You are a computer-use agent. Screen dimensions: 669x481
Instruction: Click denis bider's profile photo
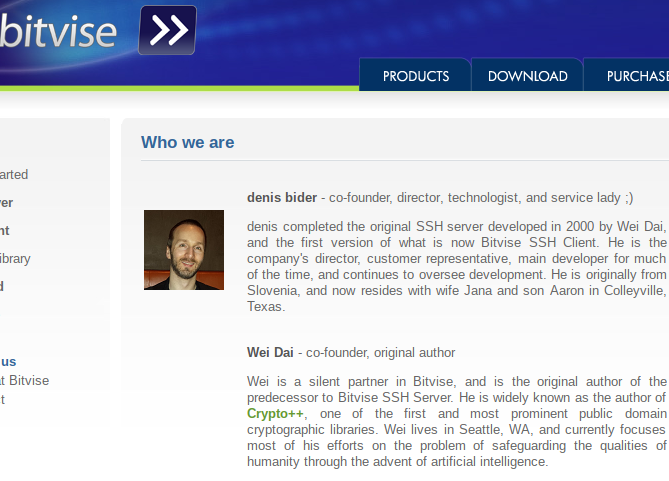[x=184, y=250]
